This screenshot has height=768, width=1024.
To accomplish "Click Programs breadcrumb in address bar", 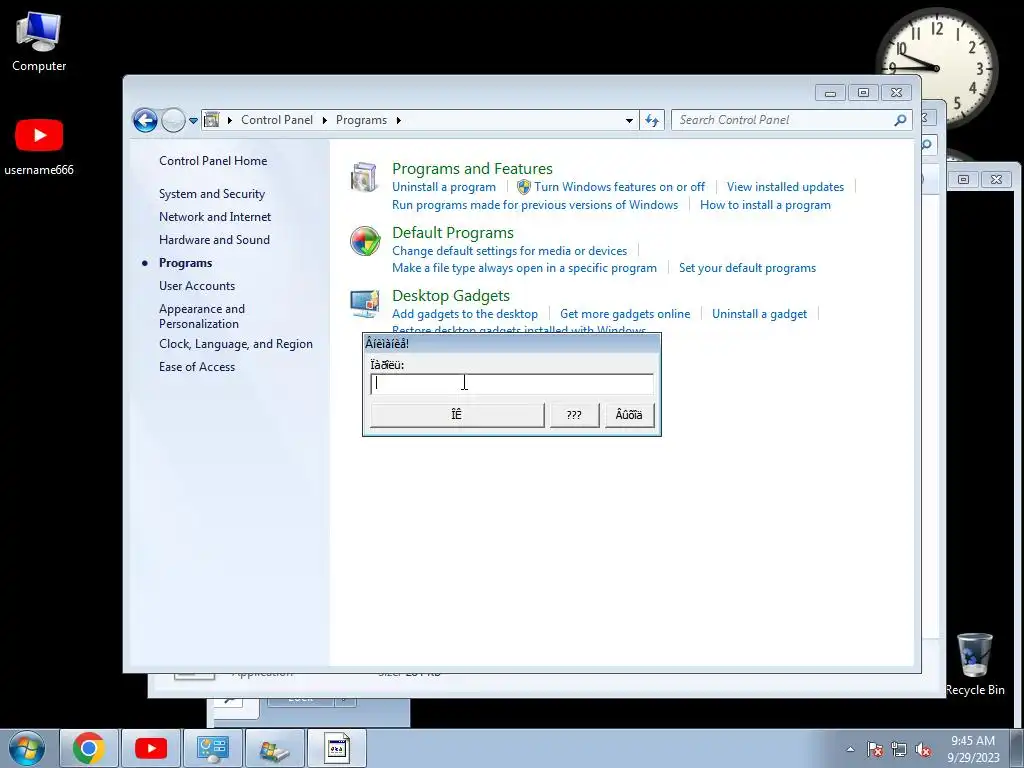I will coord(361,120).
